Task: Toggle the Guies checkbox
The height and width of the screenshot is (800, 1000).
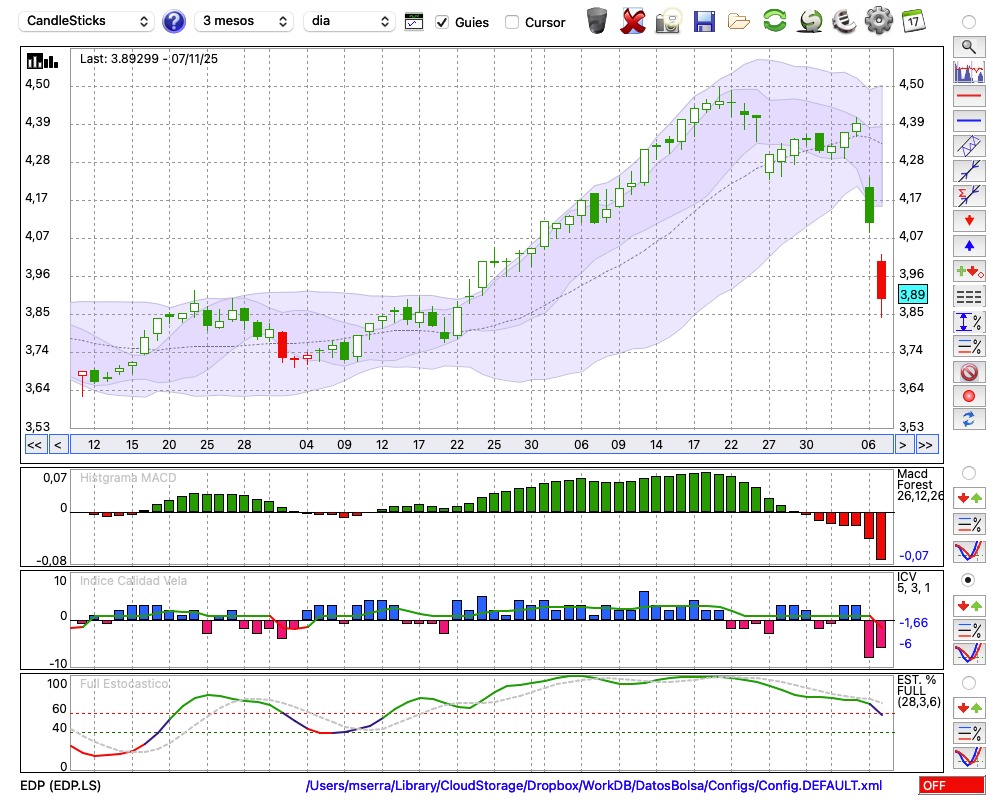Action: click(x=441, y=22)
